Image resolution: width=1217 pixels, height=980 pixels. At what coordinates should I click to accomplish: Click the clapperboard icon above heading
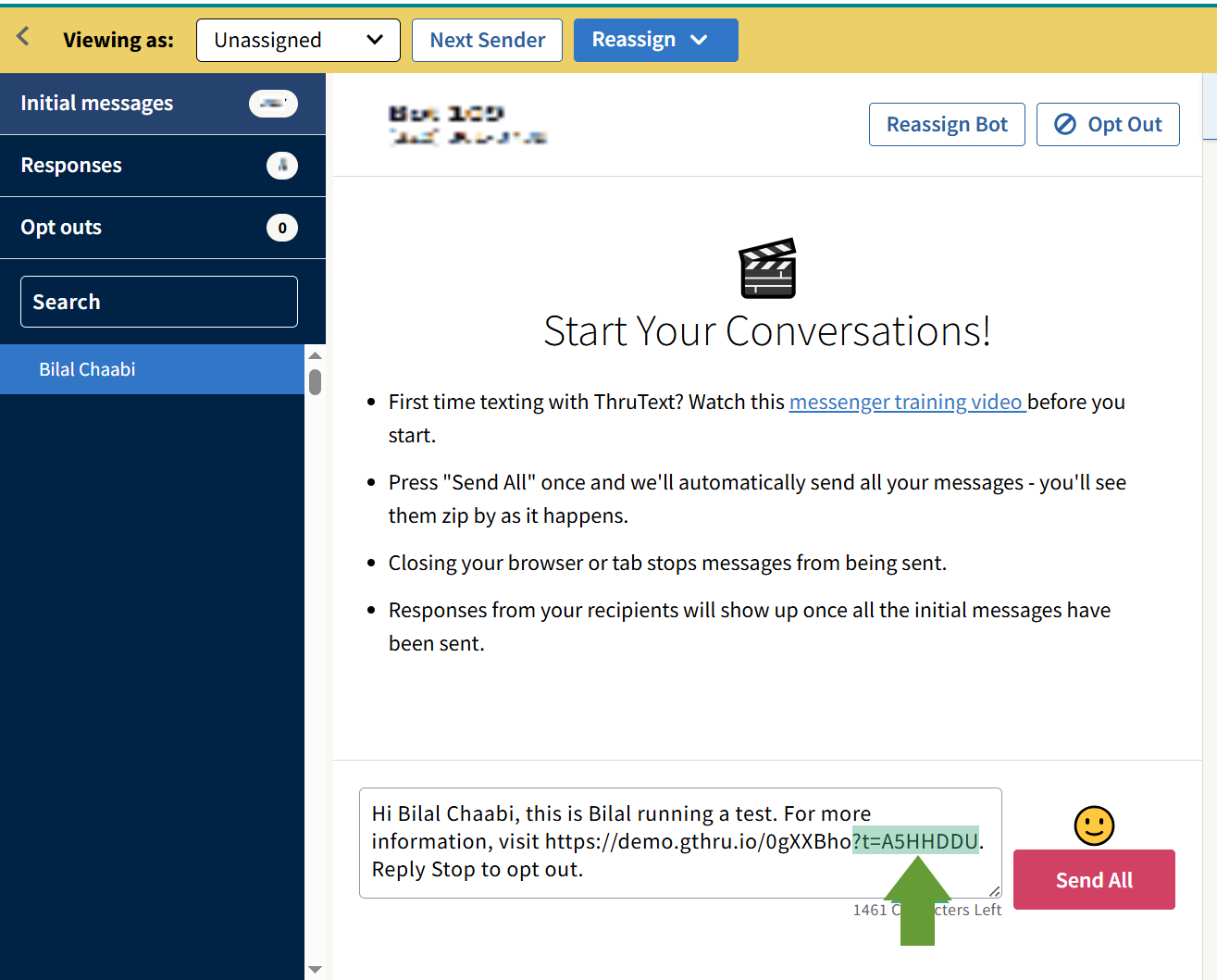click(x=767, y=268)
